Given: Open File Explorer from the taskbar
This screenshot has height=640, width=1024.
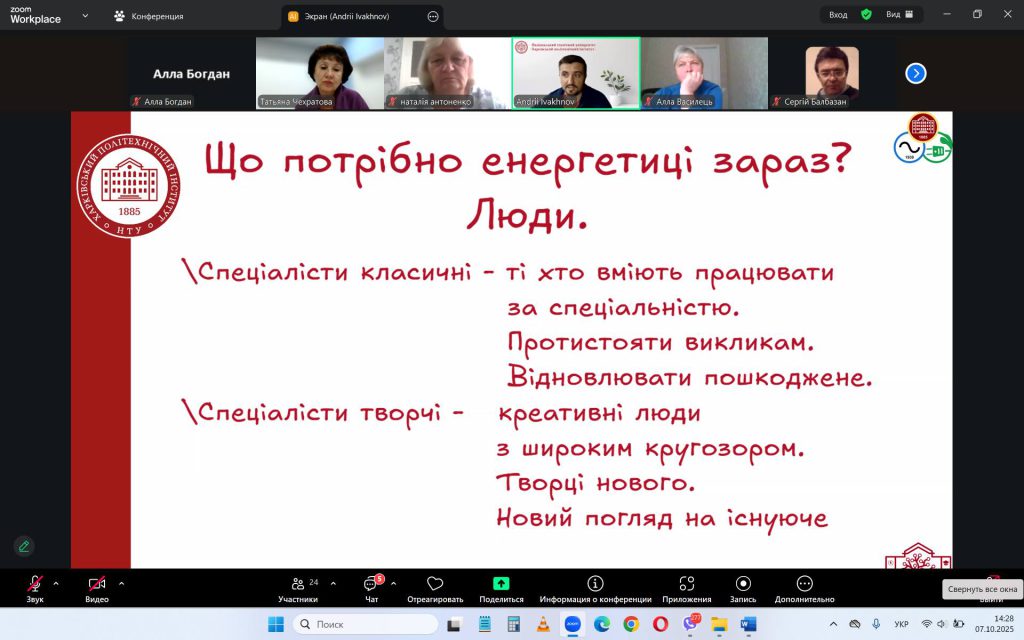Looking at the screenshot, I should click(719, 624).
